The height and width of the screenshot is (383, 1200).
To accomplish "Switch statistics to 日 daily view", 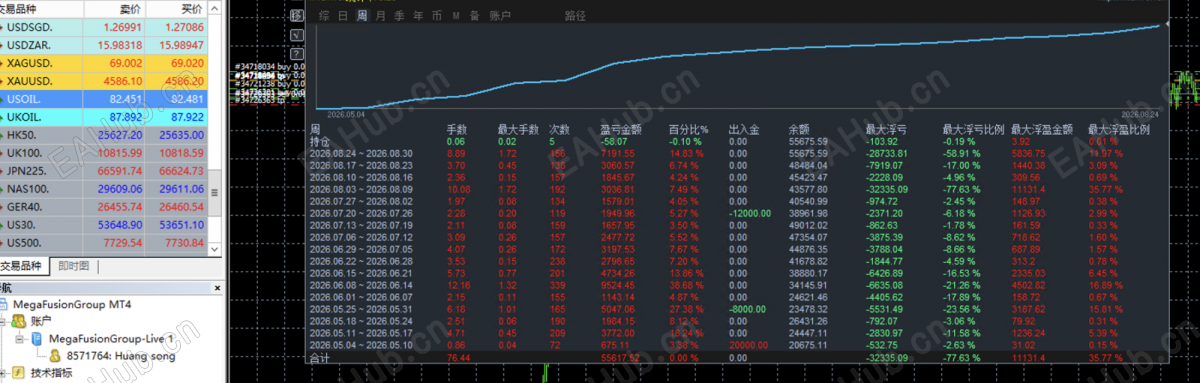I will coord(343,16).
